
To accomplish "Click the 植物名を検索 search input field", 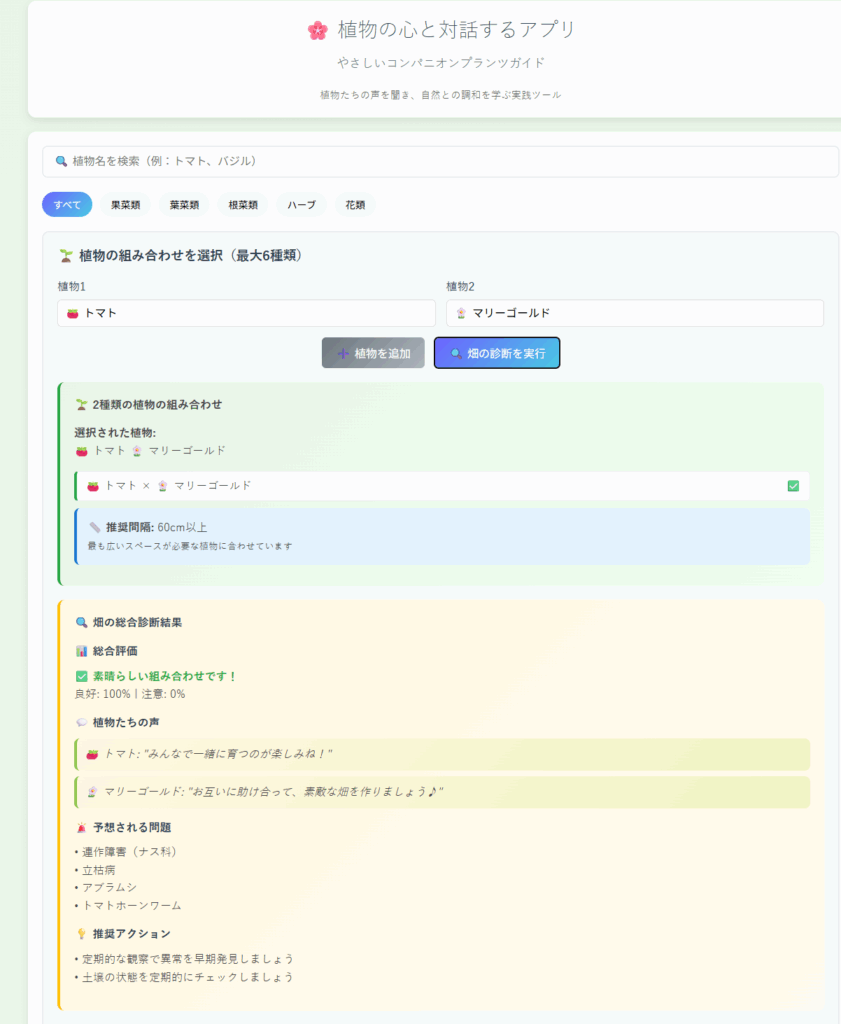I will pos(440,161).
